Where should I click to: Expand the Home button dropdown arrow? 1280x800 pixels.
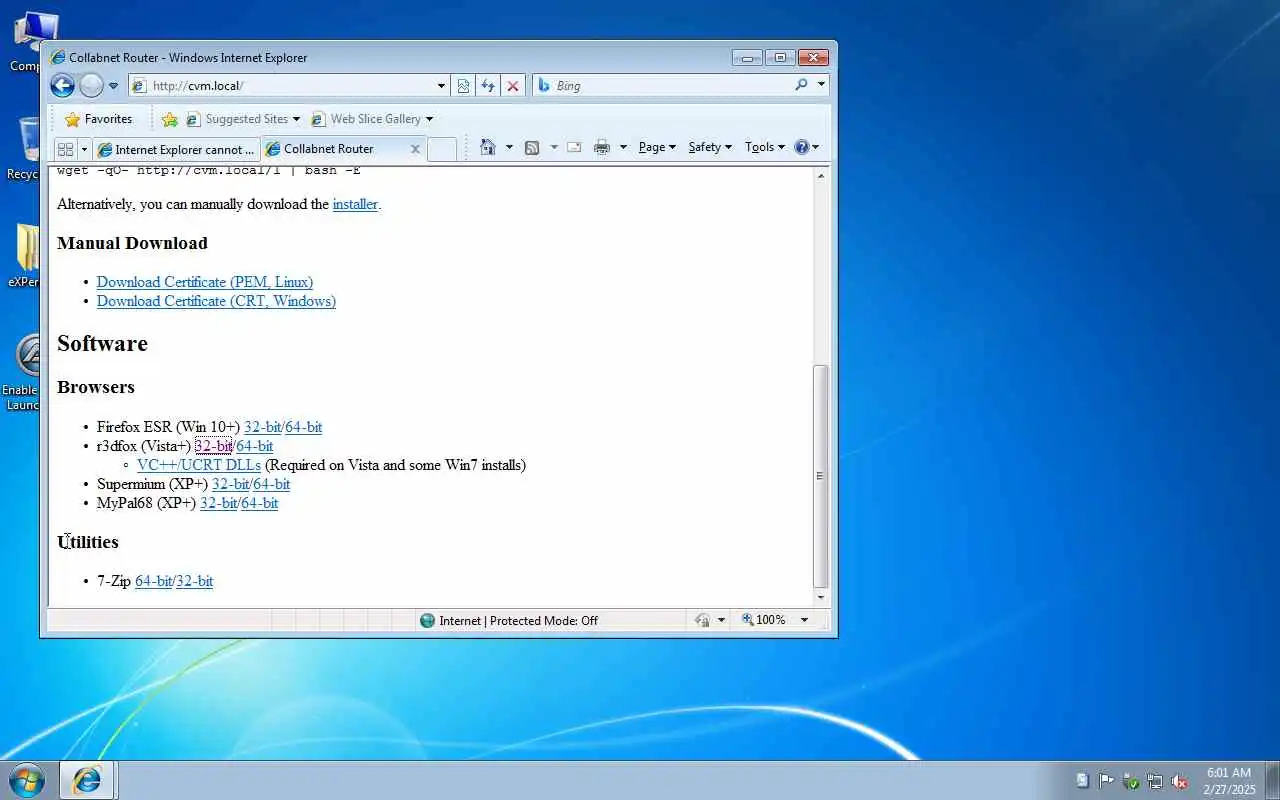coord(509,147)
